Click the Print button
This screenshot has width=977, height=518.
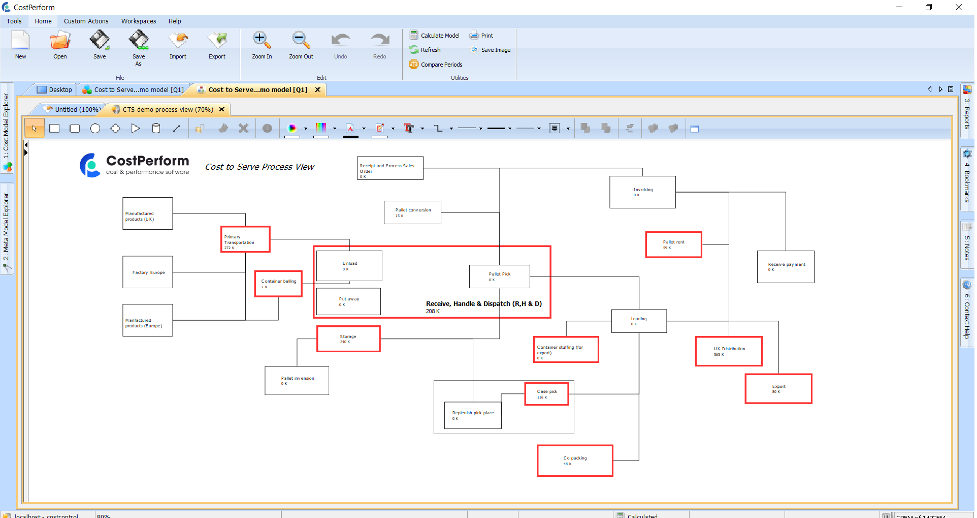tap(481, 36)
